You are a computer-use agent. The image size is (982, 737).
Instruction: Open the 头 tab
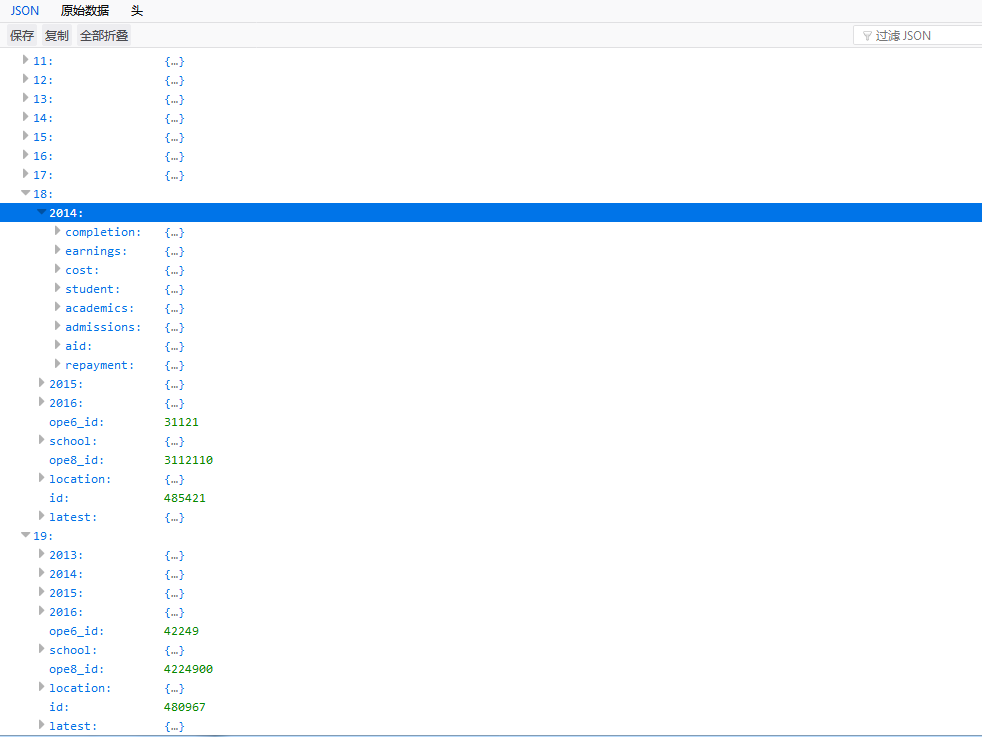[x=137, y=11]
